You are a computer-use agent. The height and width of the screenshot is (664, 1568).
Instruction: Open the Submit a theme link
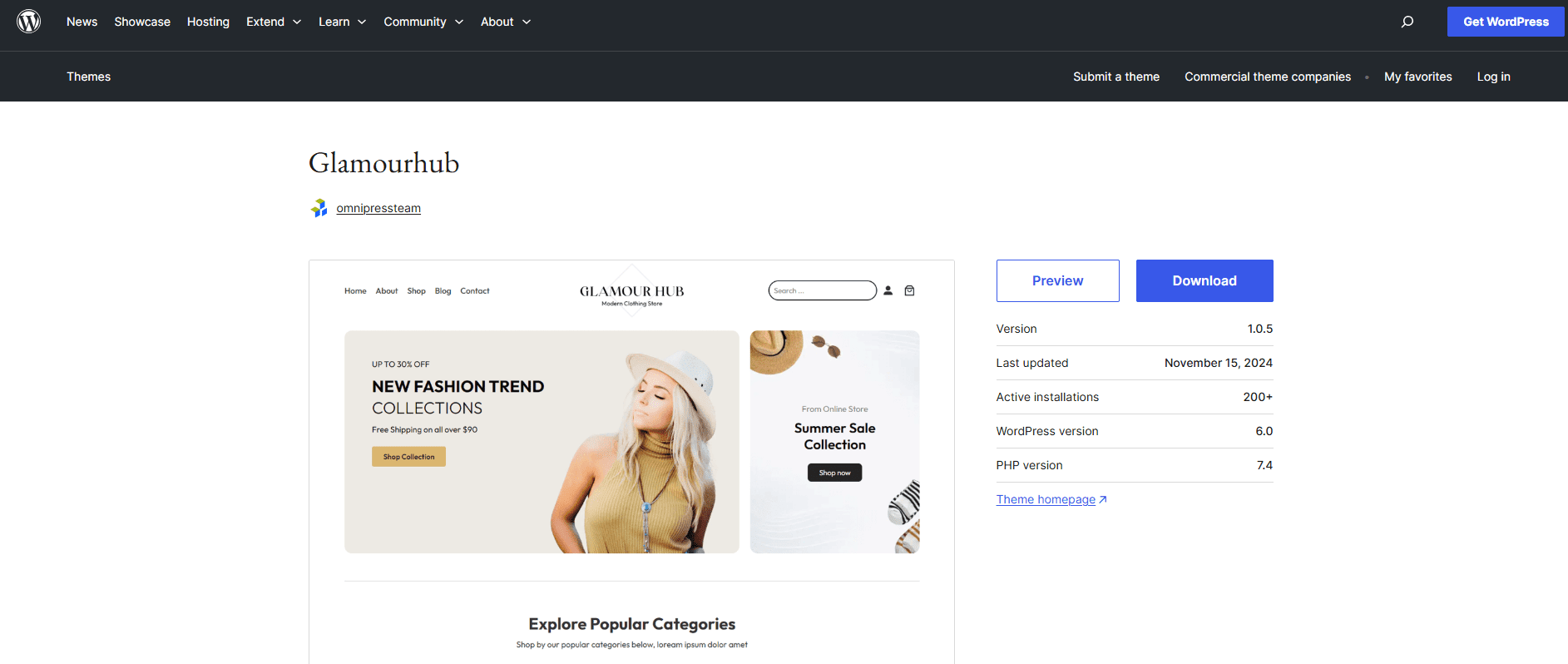[x=1116, y=77]
